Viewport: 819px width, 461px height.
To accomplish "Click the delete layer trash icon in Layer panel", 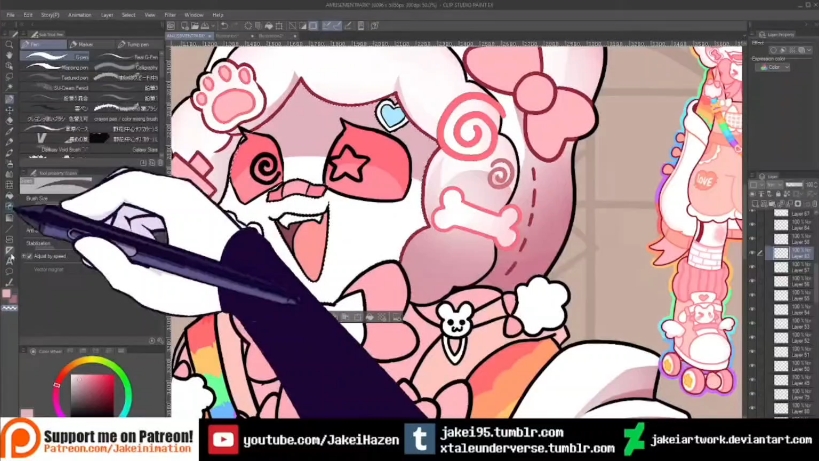I will 815,204.
